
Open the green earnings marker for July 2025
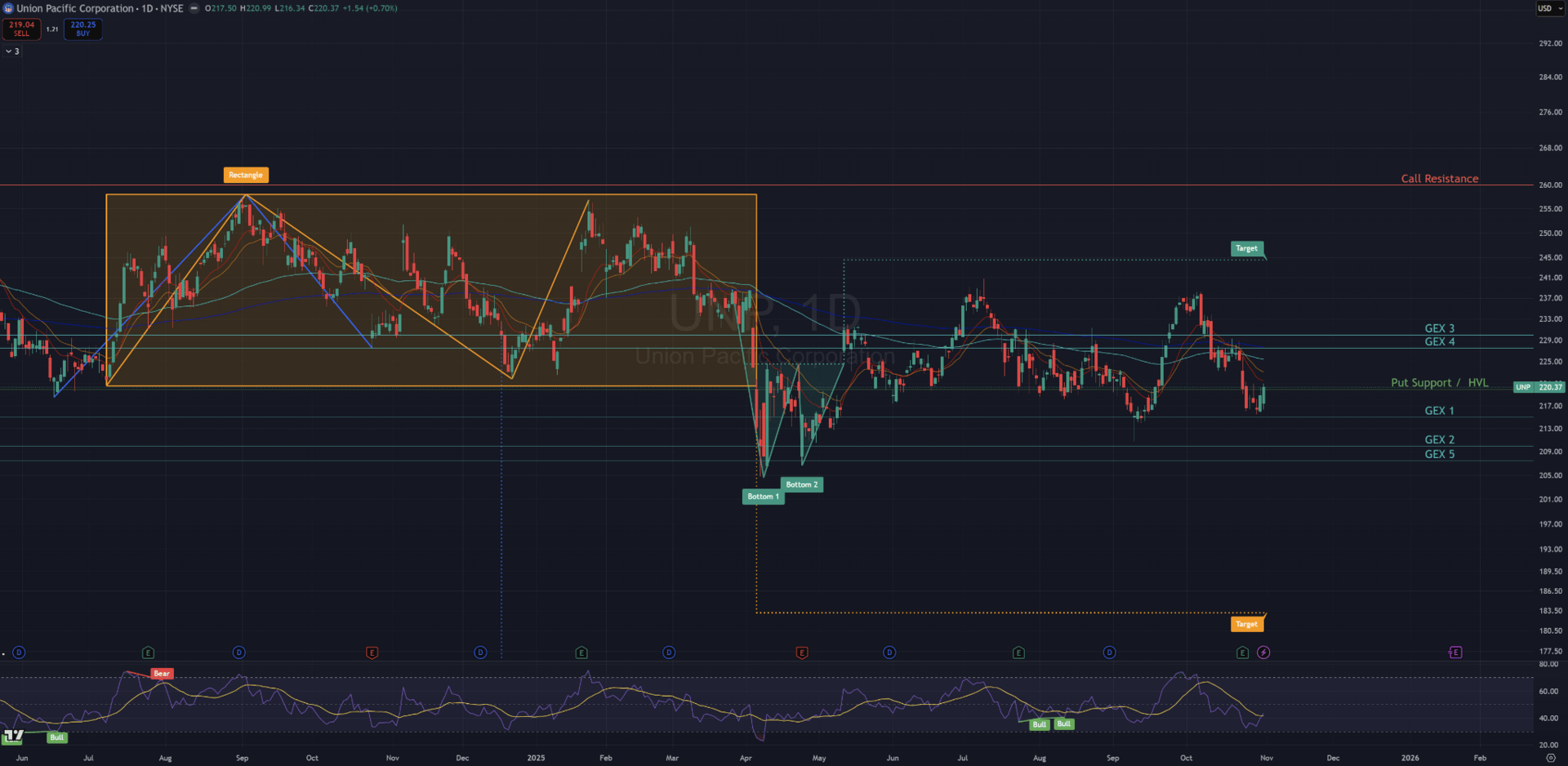(1018, 652)
